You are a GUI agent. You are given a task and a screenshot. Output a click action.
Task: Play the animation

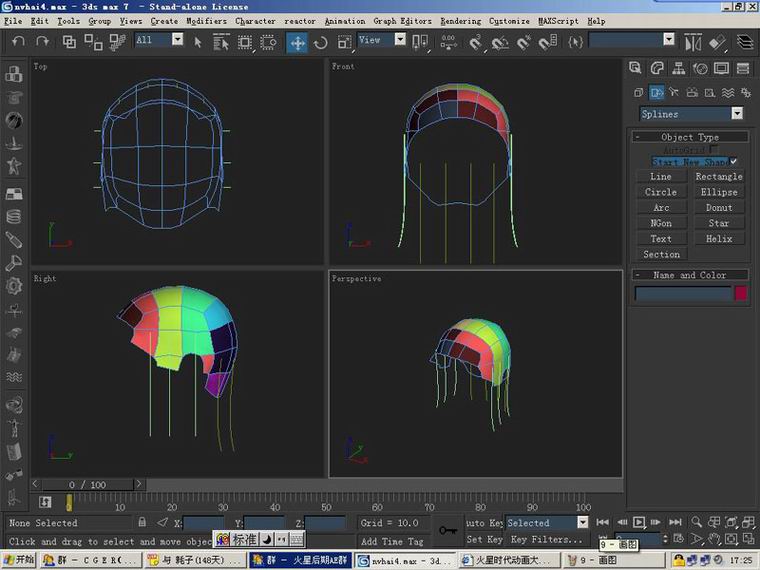[x=639, y=522]
